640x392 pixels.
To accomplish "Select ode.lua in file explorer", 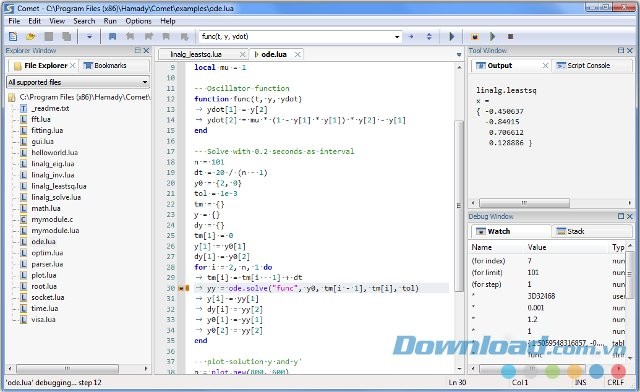I will (x=43, y=242).
